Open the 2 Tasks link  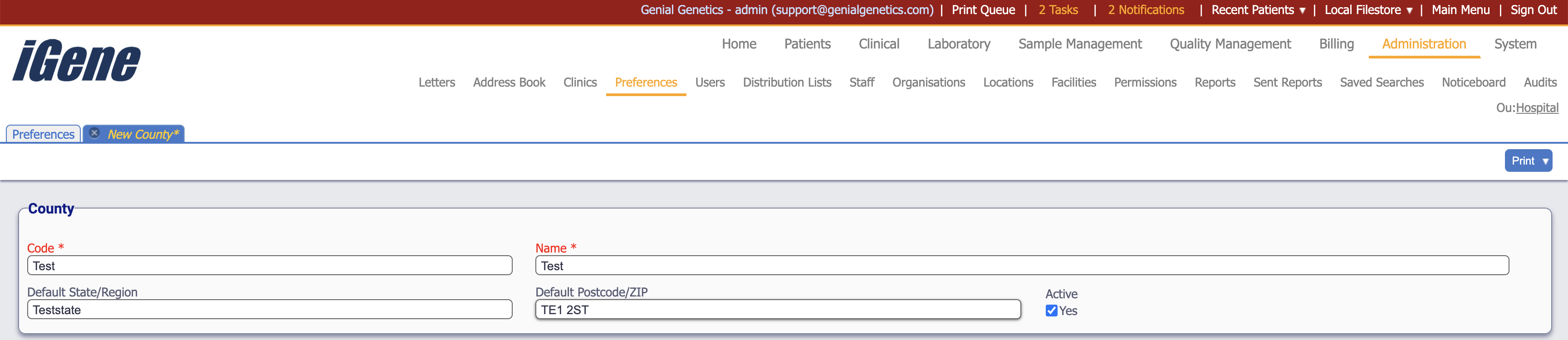[1058, 10]
